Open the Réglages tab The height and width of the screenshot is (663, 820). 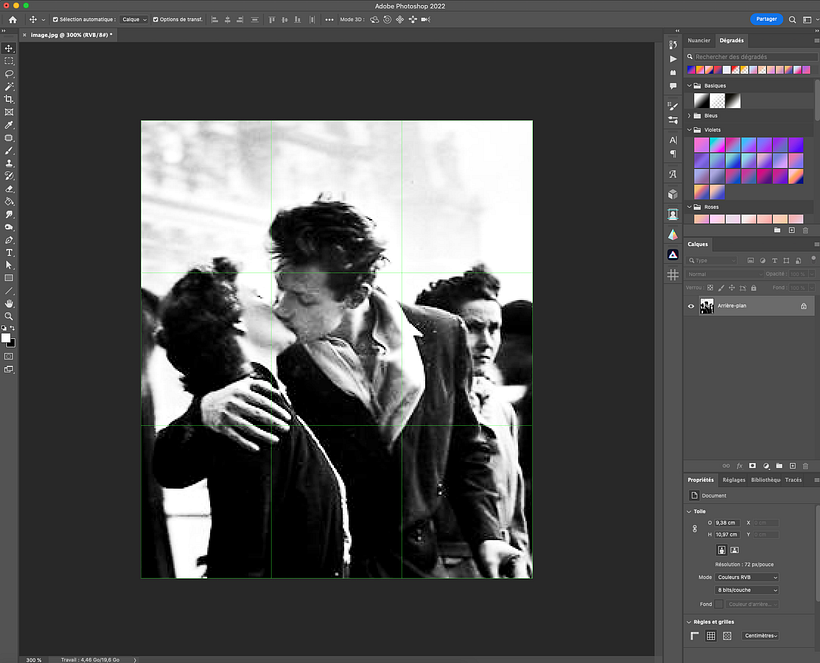[734, 480]
